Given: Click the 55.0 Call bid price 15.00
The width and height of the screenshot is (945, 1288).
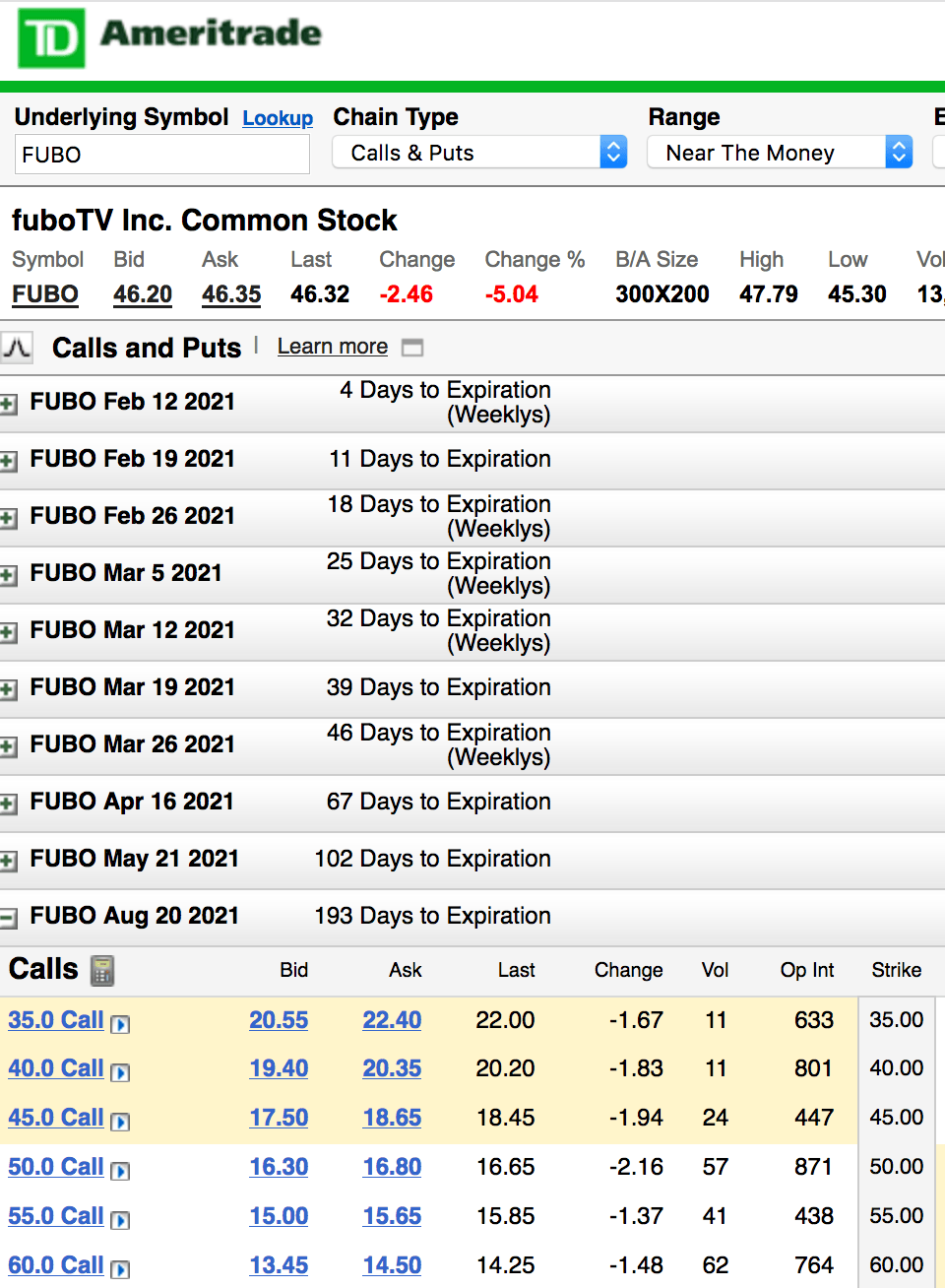Looking at the screenshot, I should point(279,1216).
